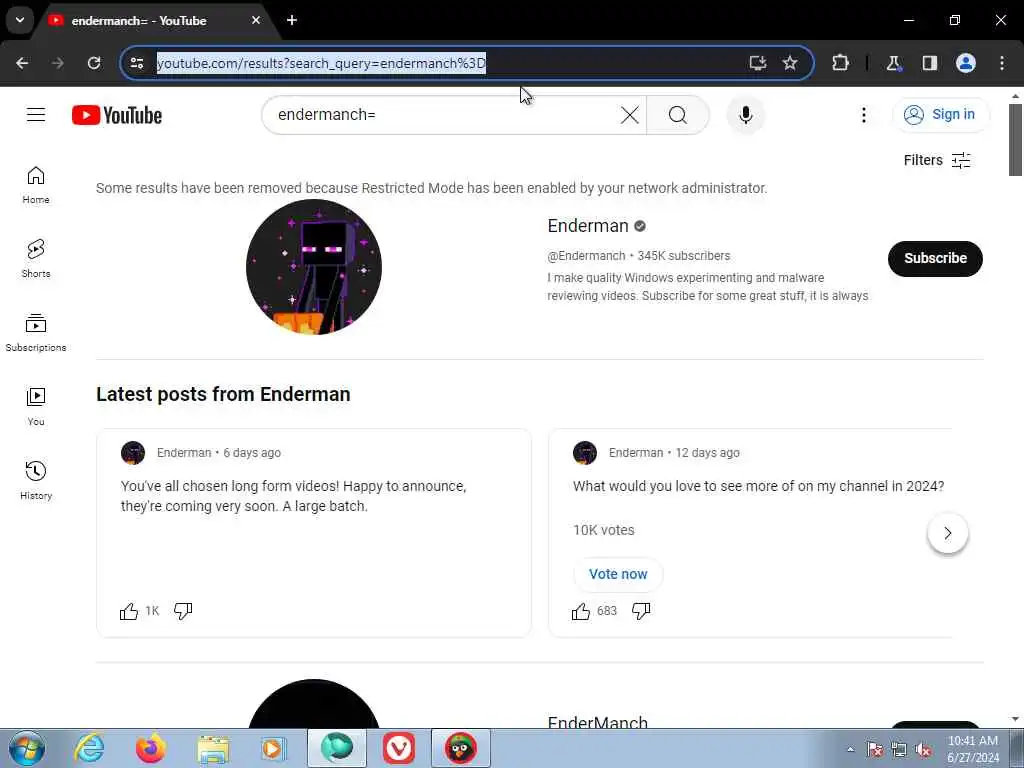Click the YouTube logo
This screenshot has width=1024, height=768.
[x=117, y=115]
